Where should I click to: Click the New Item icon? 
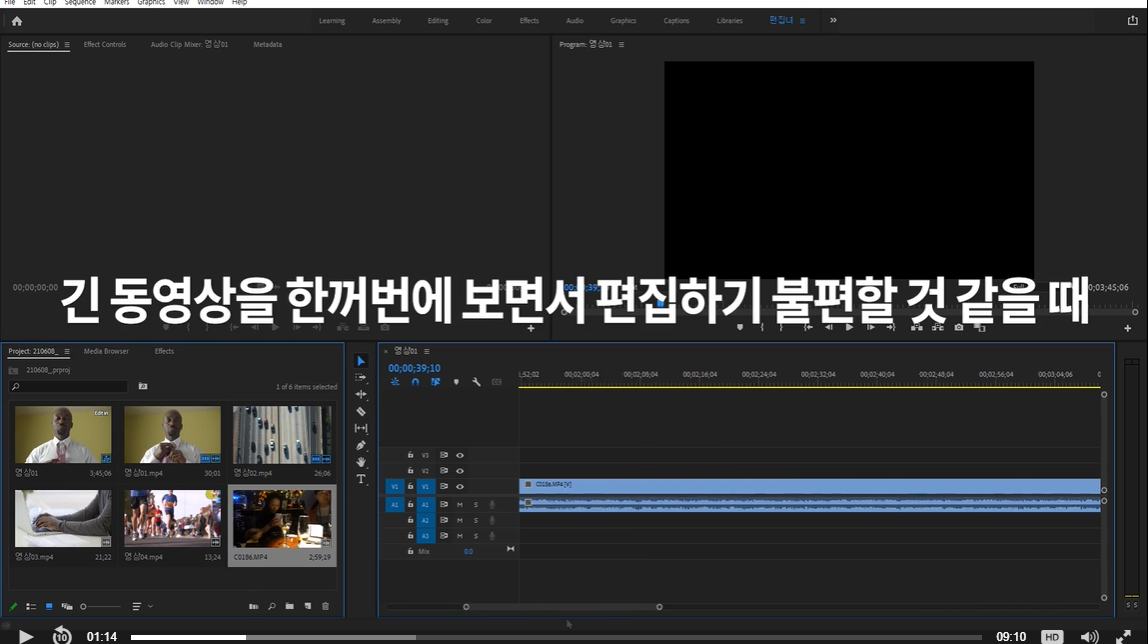(308, 606)
